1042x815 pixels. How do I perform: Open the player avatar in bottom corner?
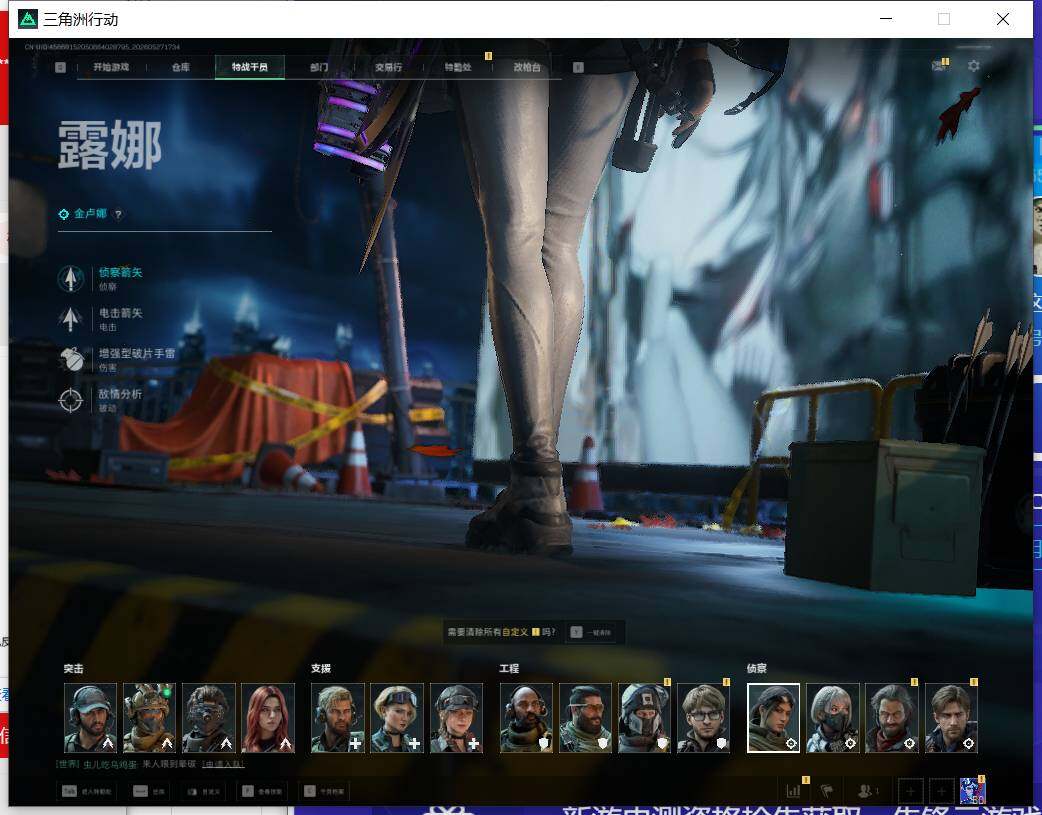[x=973, y=791]
